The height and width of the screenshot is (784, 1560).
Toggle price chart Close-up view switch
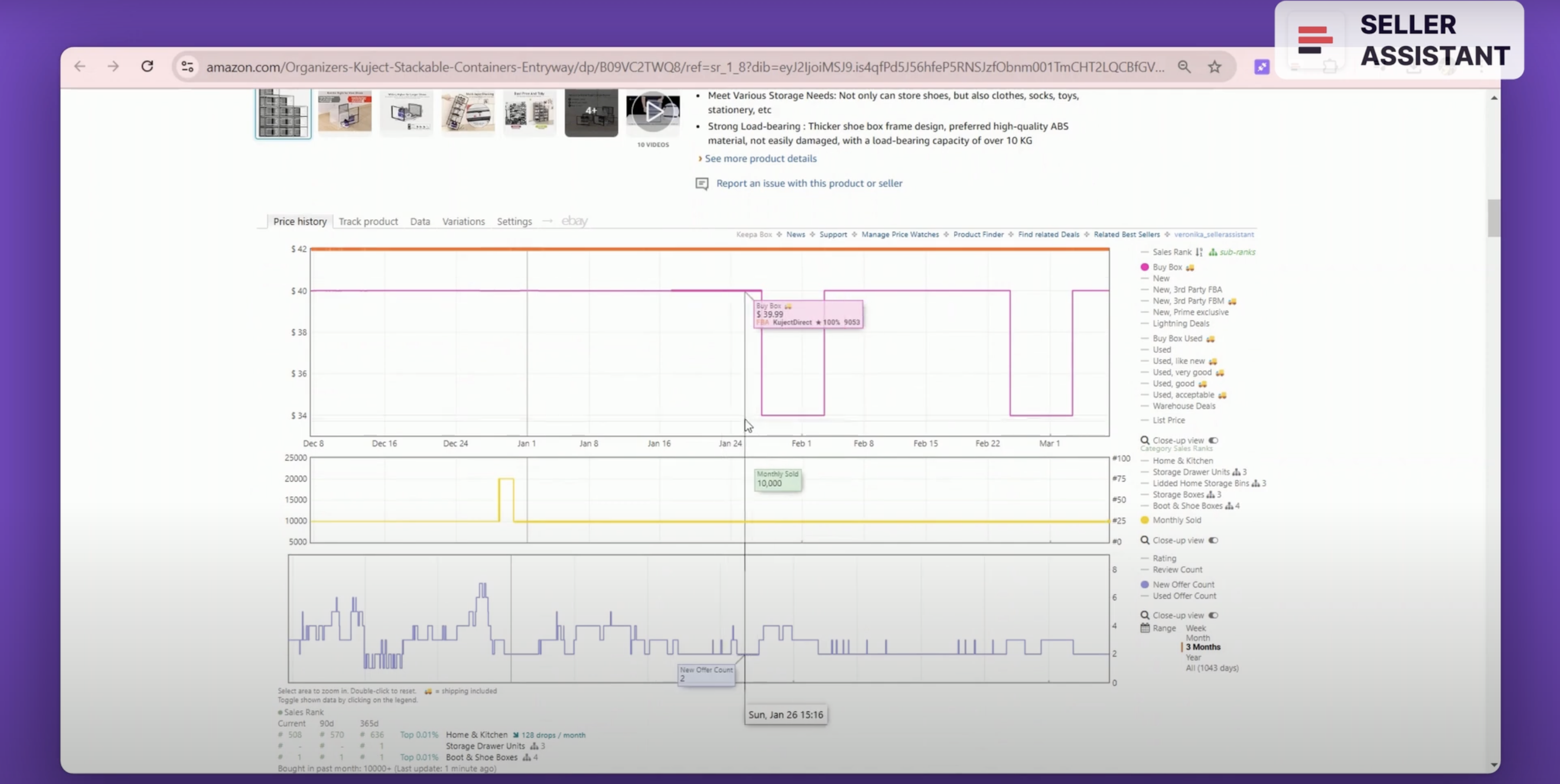[1213, 440]
